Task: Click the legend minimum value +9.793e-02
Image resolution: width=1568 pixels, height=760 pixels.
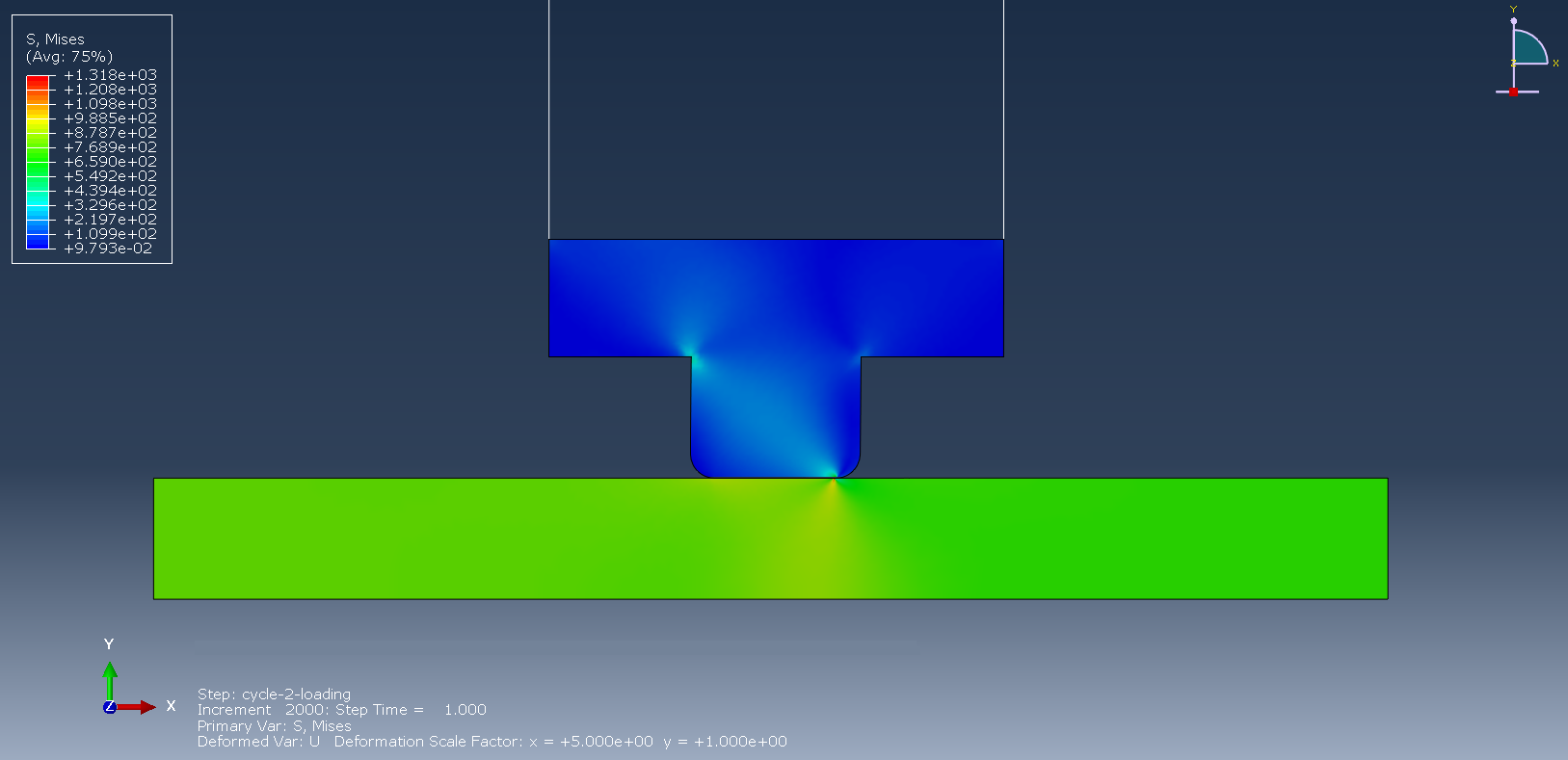Action: coord(108,249)
